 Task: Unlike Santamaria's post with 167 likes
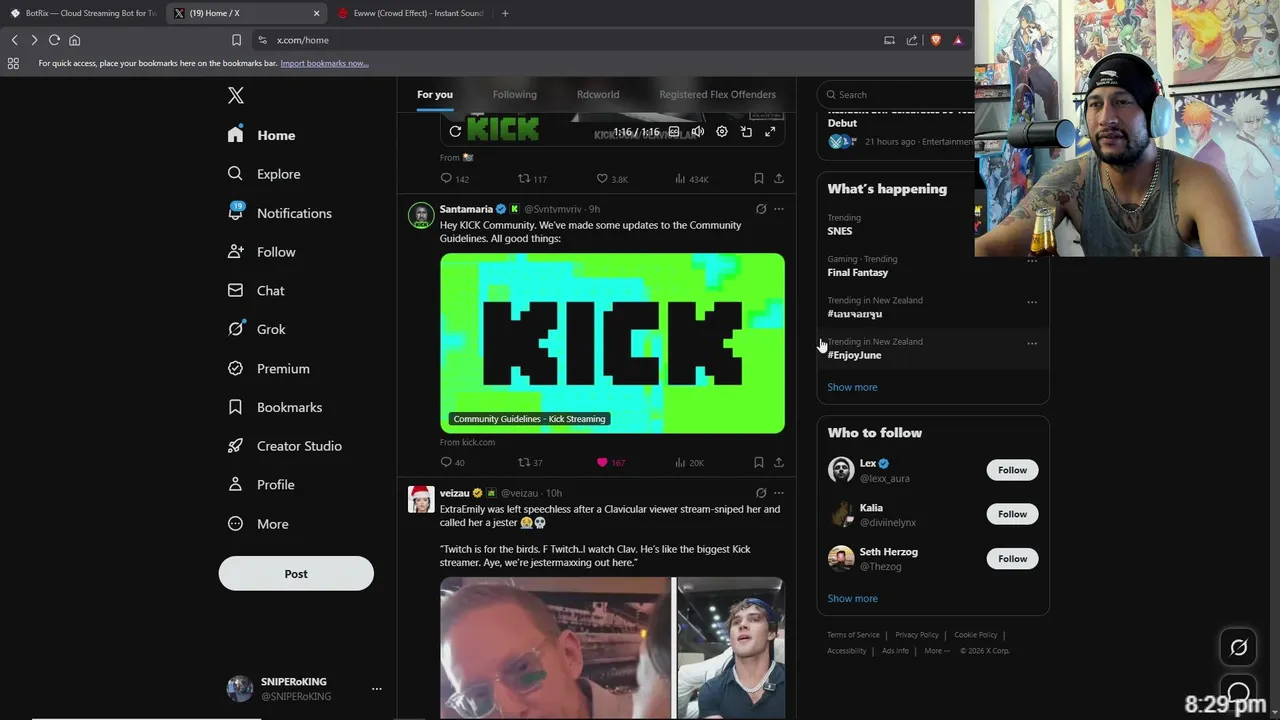click(x=611, y=462)
